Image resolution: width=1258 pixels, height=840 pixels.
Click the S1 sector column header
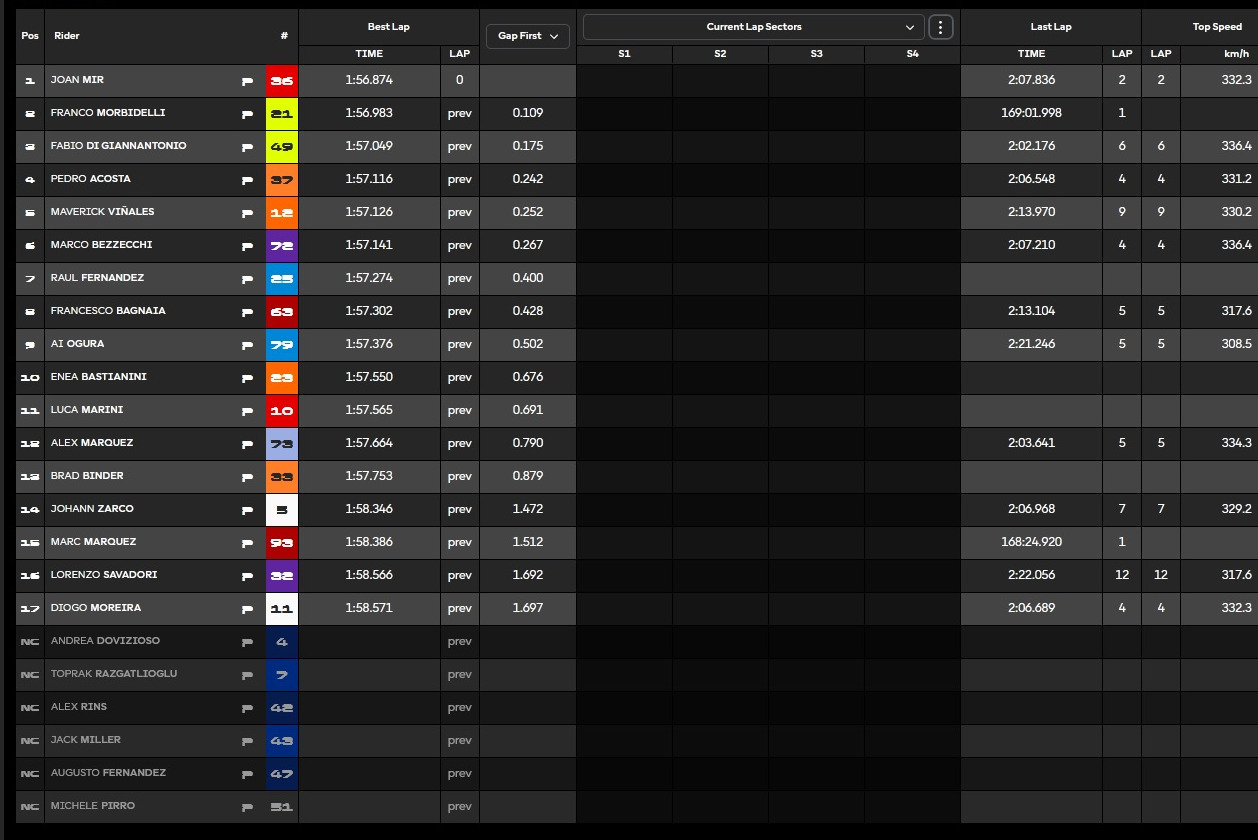coord(624,54)
